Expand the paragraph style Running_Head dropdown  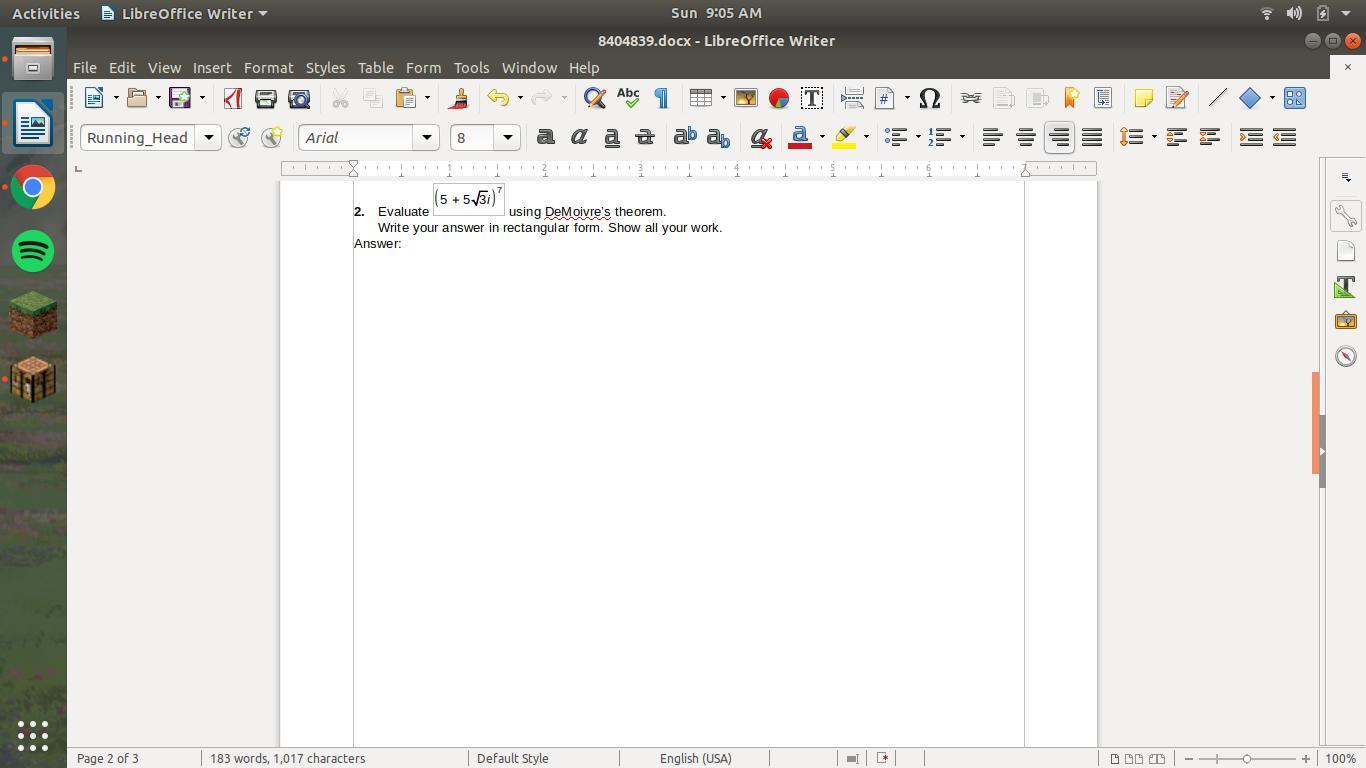(x=208, y=137)
